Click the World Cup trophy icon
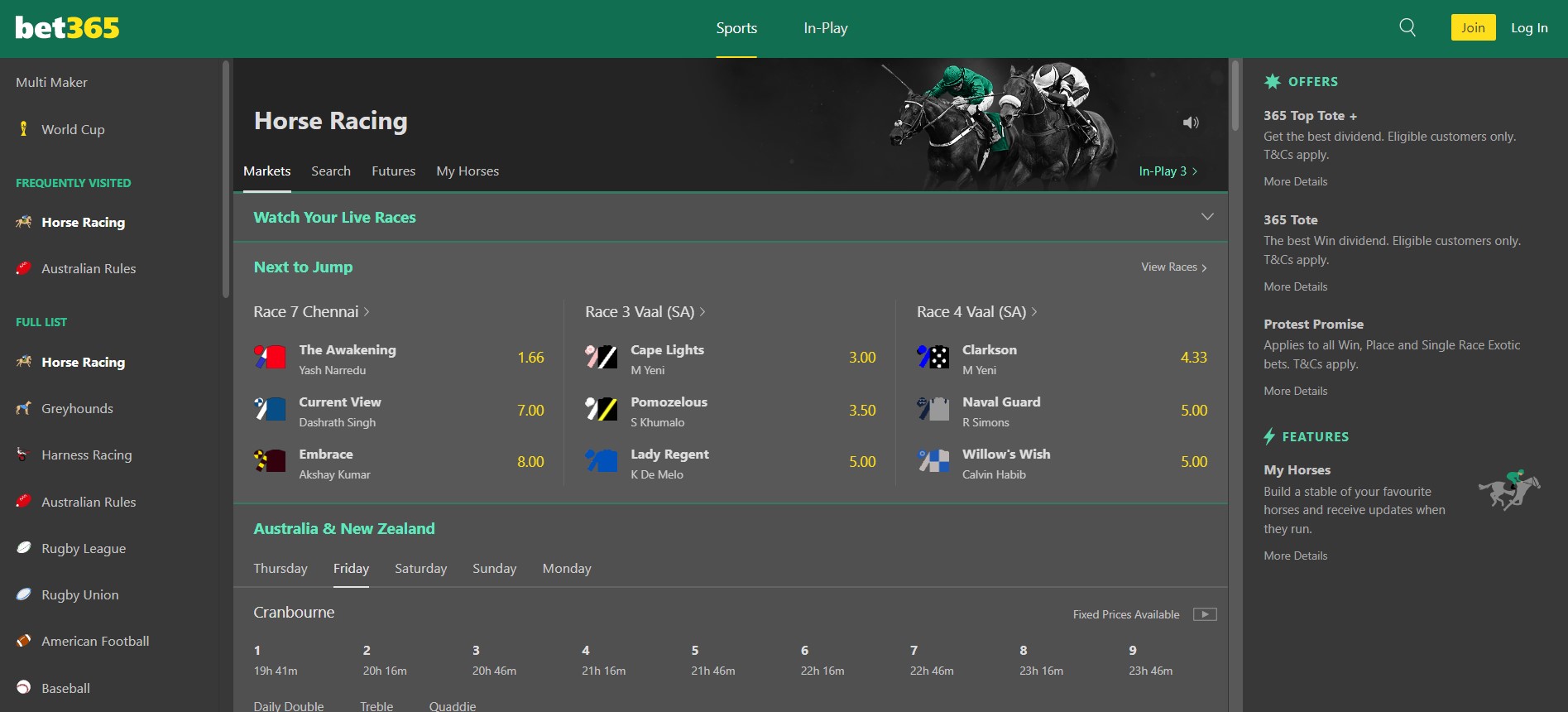Image resolution: width=1568 pixels, height=712 pixels. [24, 129]
